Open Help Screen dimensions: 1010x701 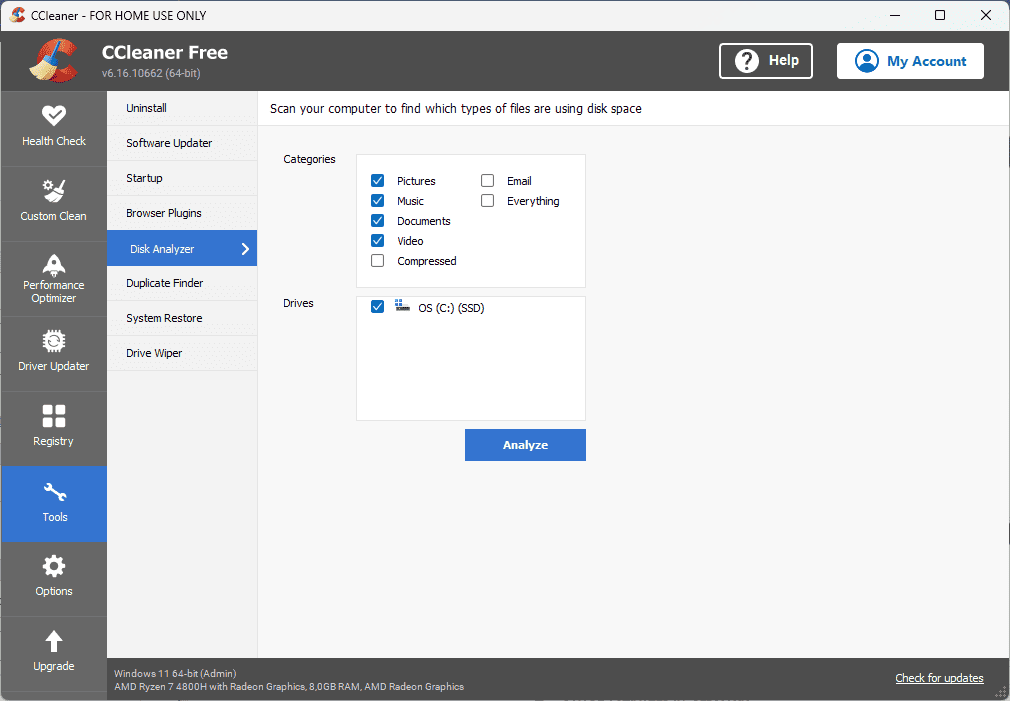tap(765, 61)
